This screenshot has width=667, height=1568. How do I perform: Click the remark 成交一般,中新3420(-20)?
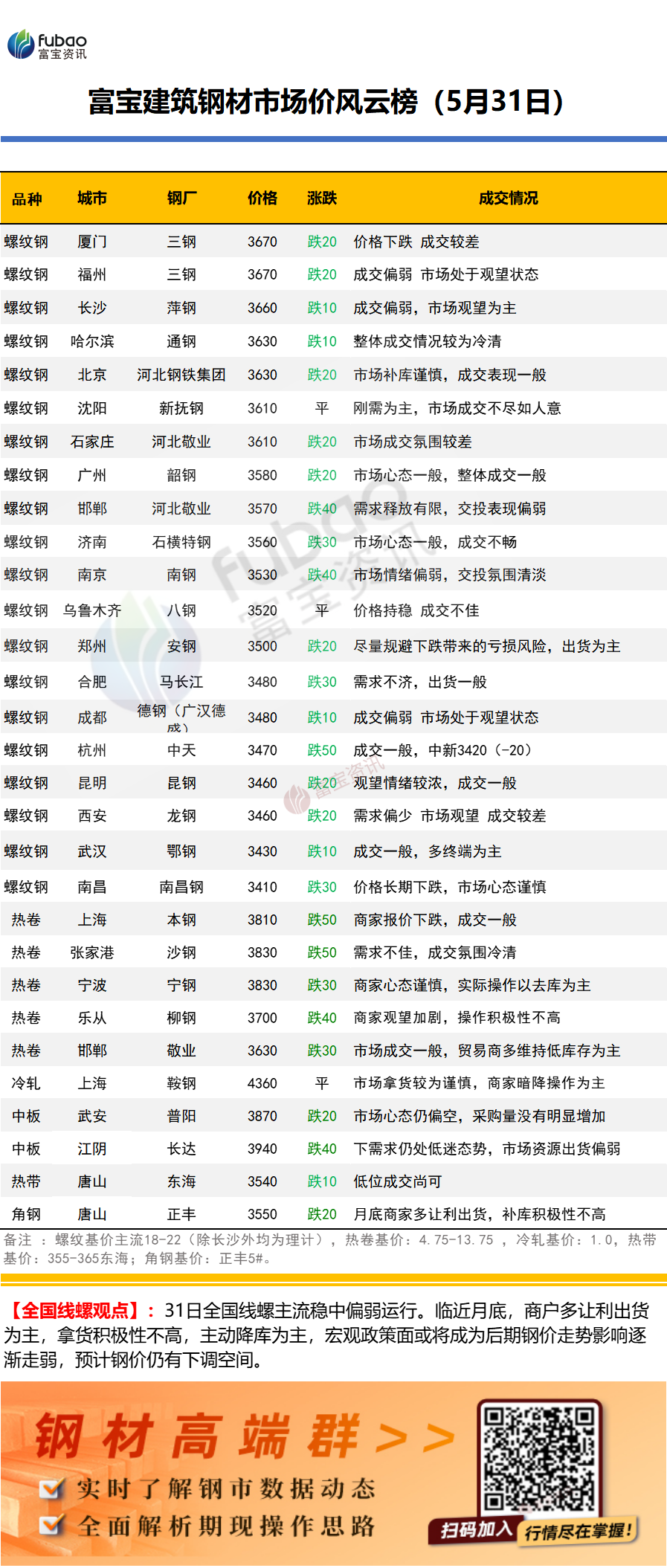443,750
